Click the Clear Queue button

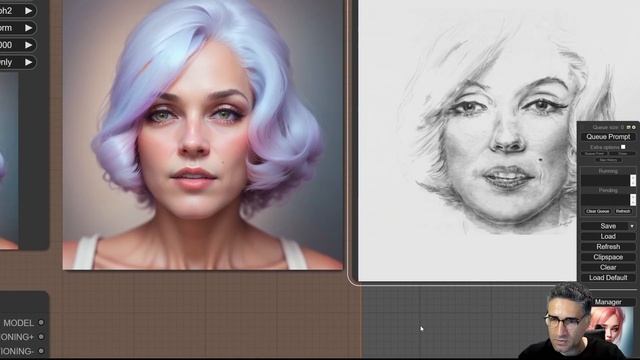(x=597, y=211)
